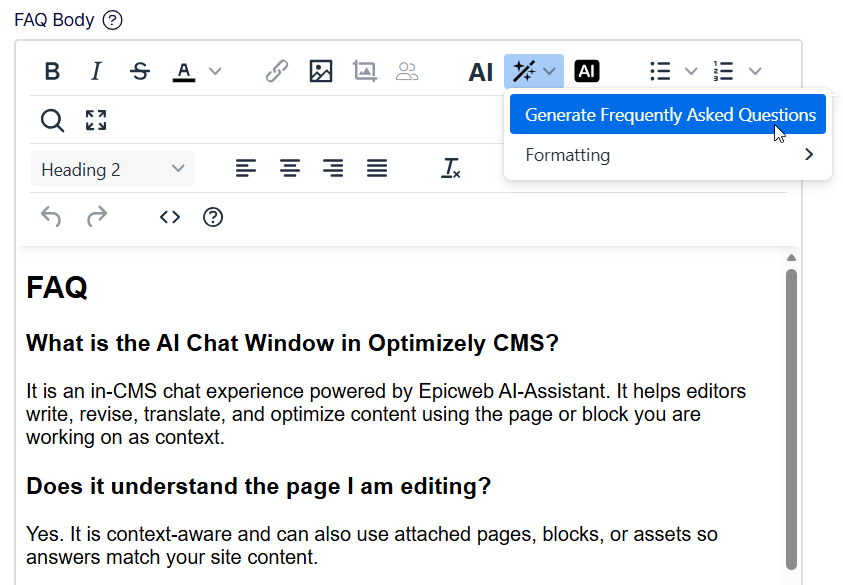This screenshot has width=843, height=585.
Task: Open the image editor crop icon
Action: click(365, 71)
